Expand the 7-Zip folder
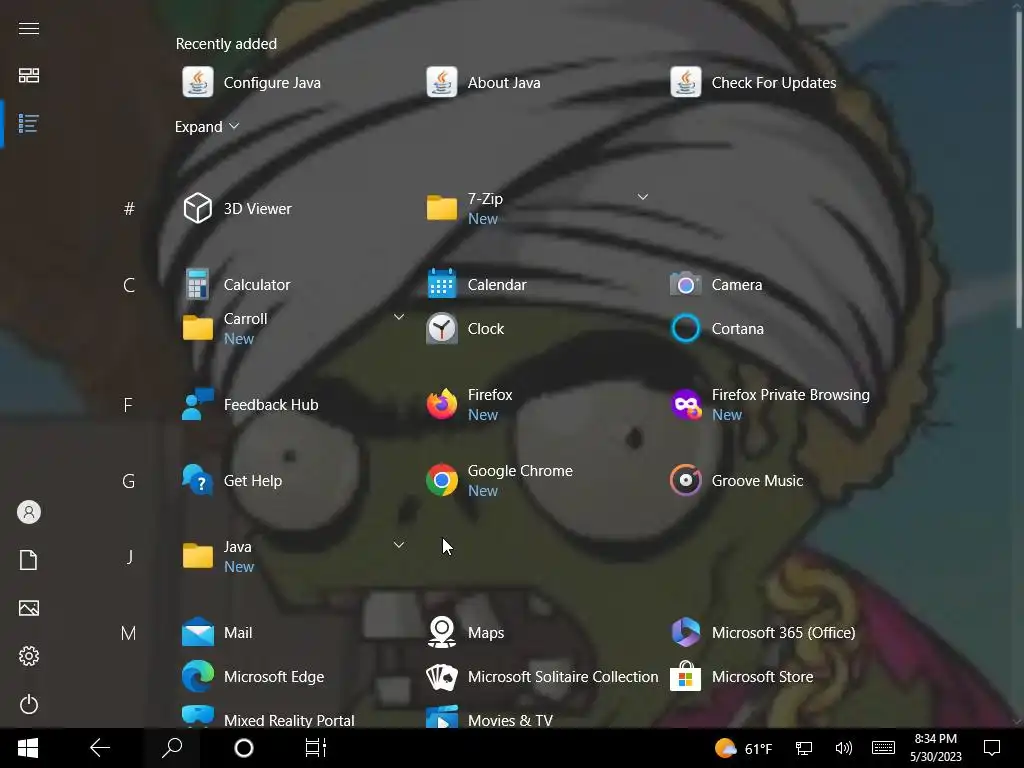This screenshot has height=768, width=1024. pyautogui.click(x=643, y=197)
